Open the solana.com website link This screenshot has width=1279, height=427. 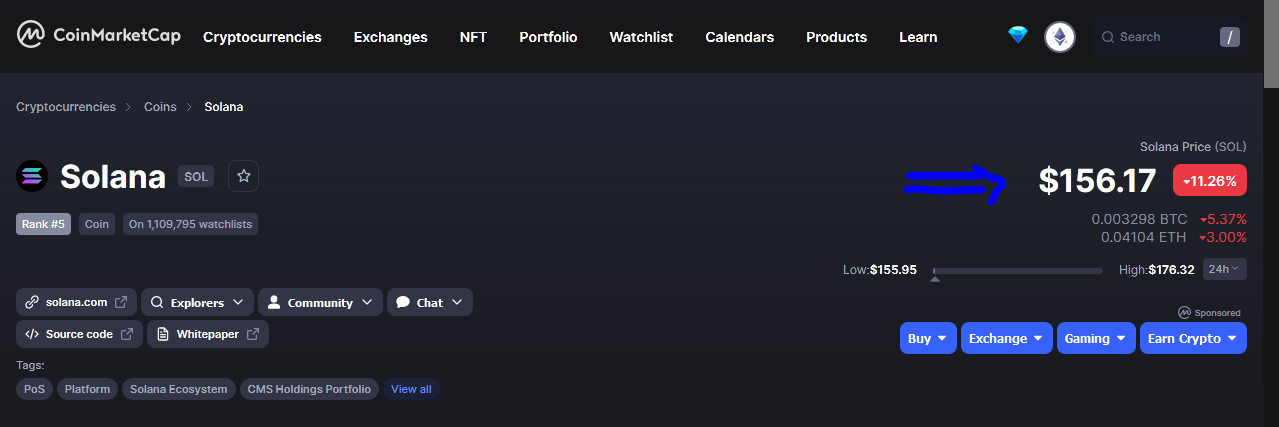[76, 302]
